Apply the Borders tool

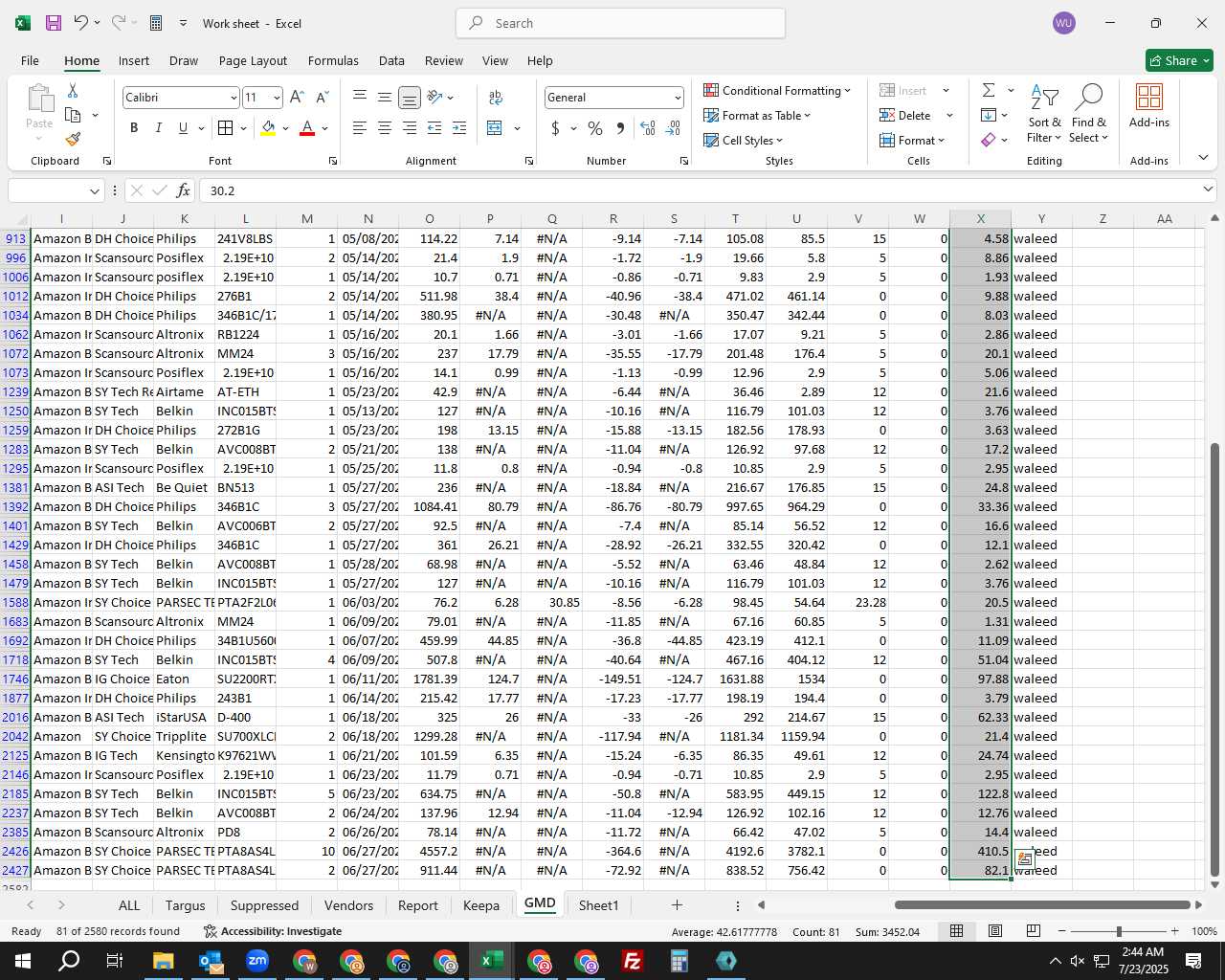click(225, 128)
